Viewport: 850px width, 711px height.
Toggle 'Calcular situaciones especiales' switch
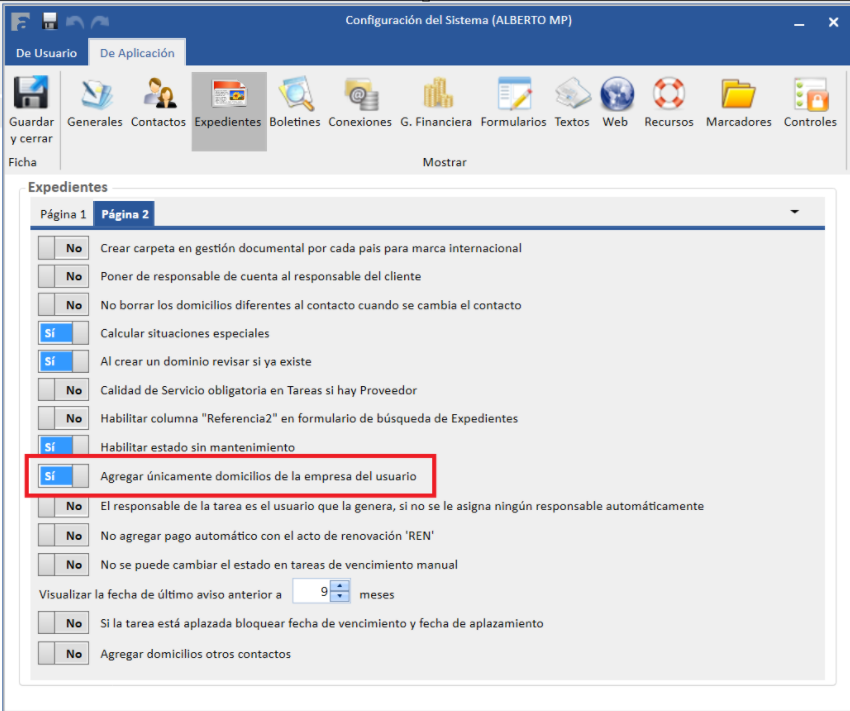[x=63, y=333]
